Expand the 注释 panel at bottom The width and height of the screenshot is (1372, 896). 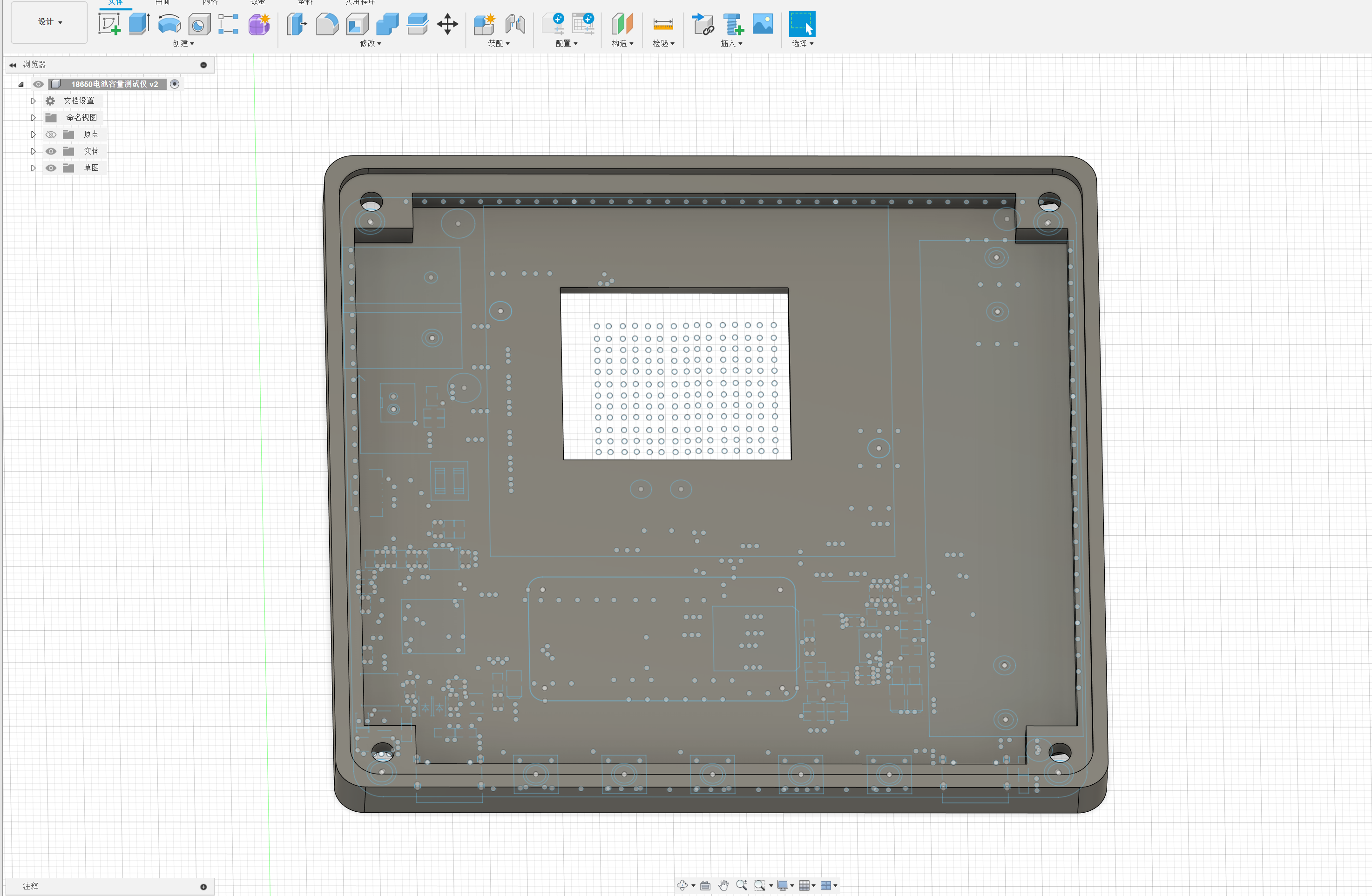(x=203, y=886)
